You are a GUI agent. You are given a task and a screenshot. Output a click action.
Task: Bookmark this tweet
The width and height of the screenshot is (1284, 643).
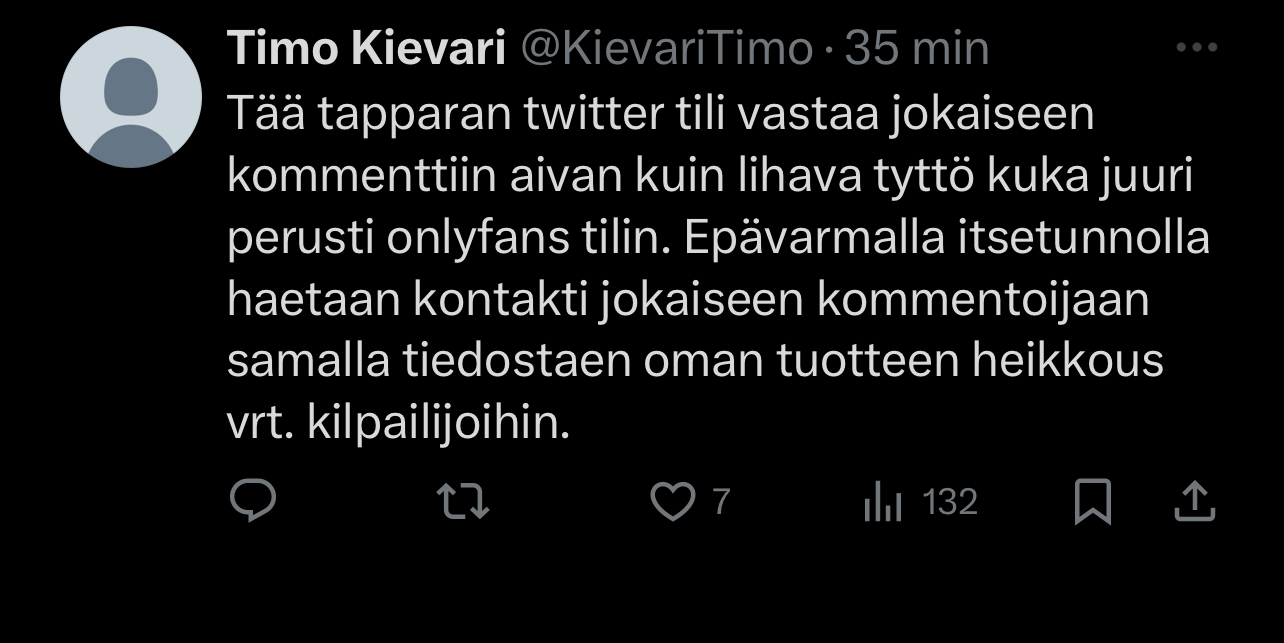click(x=1092, y=502)
